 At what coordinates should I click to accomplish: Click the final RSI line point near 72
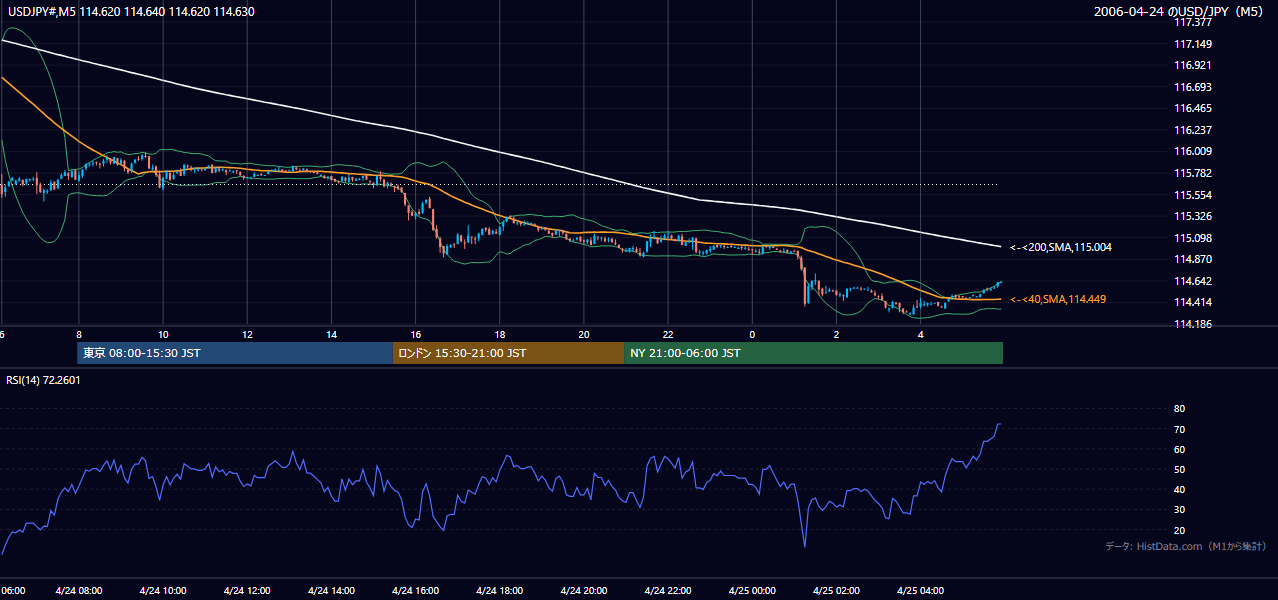[x=1000, y=424]
